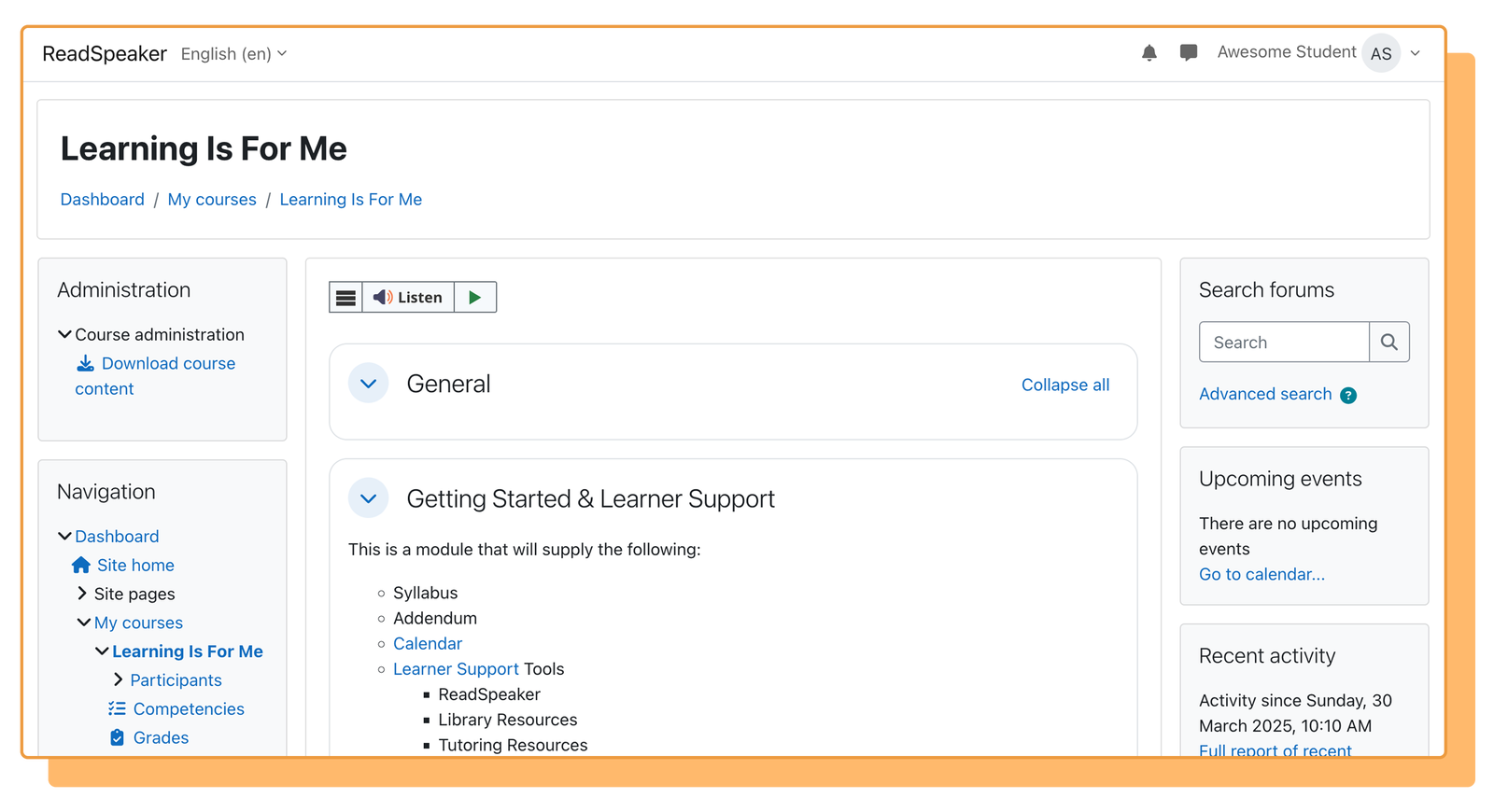This screenshot has width=1494, height=812.
Task: Click inside the Search forums input field
Action: pos(1283,342)
